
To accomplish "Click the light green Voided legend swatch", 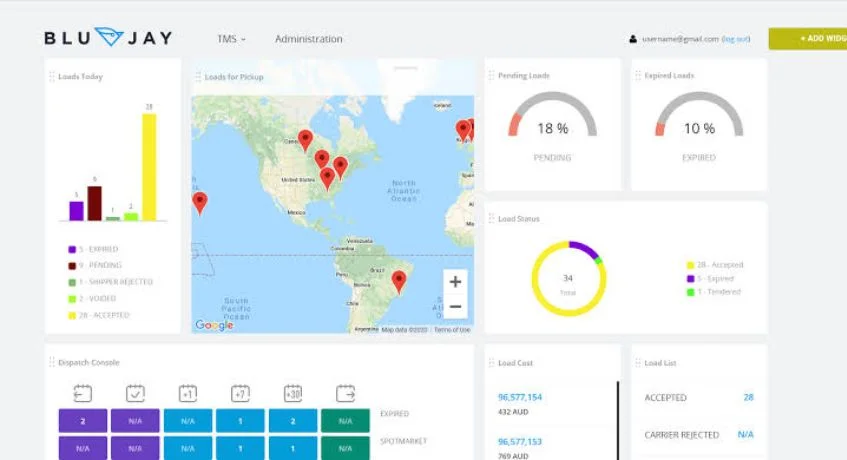I will [x=72, y=299].
